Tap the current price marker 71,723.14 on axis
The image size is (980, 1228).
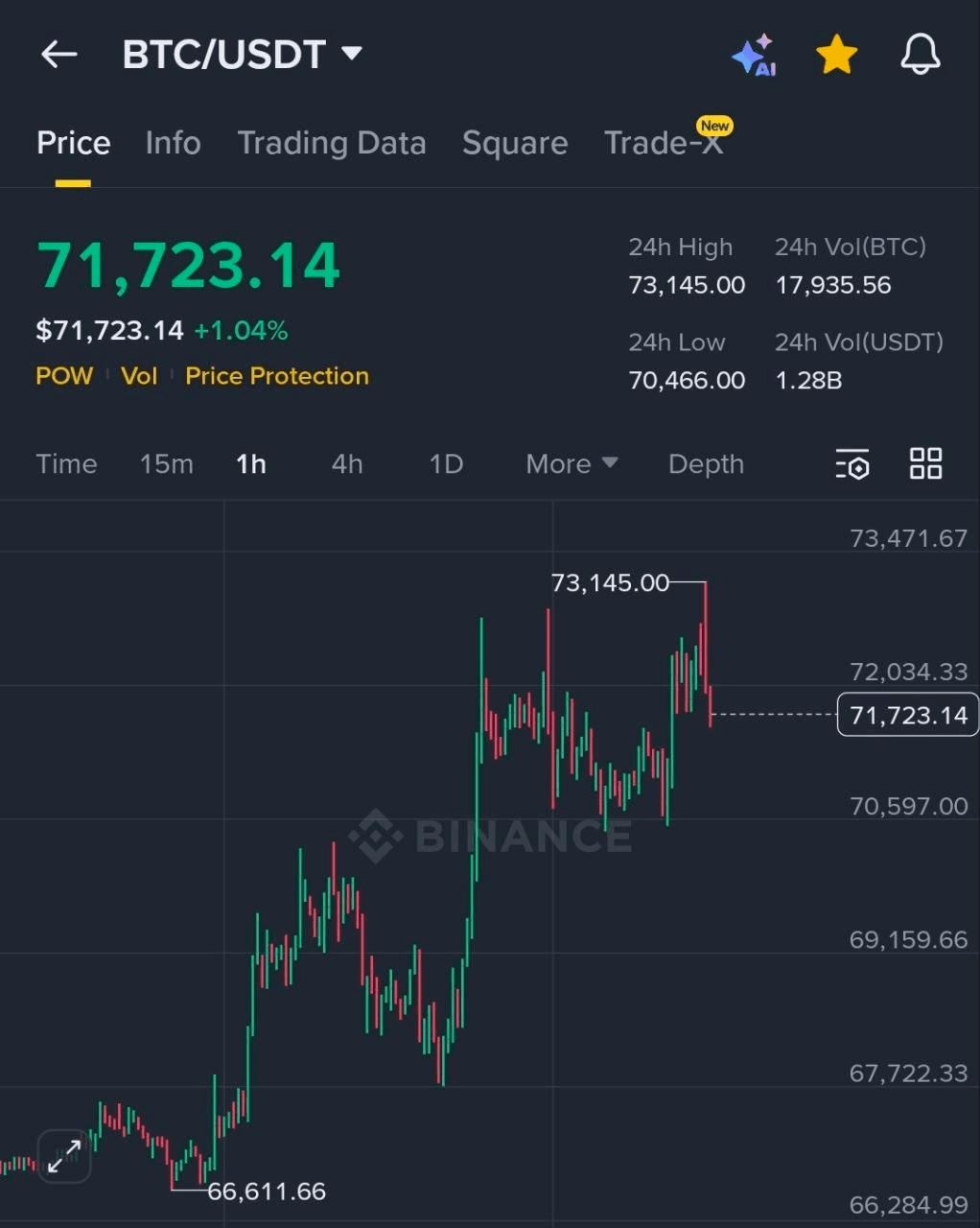[x=907, y=715]
